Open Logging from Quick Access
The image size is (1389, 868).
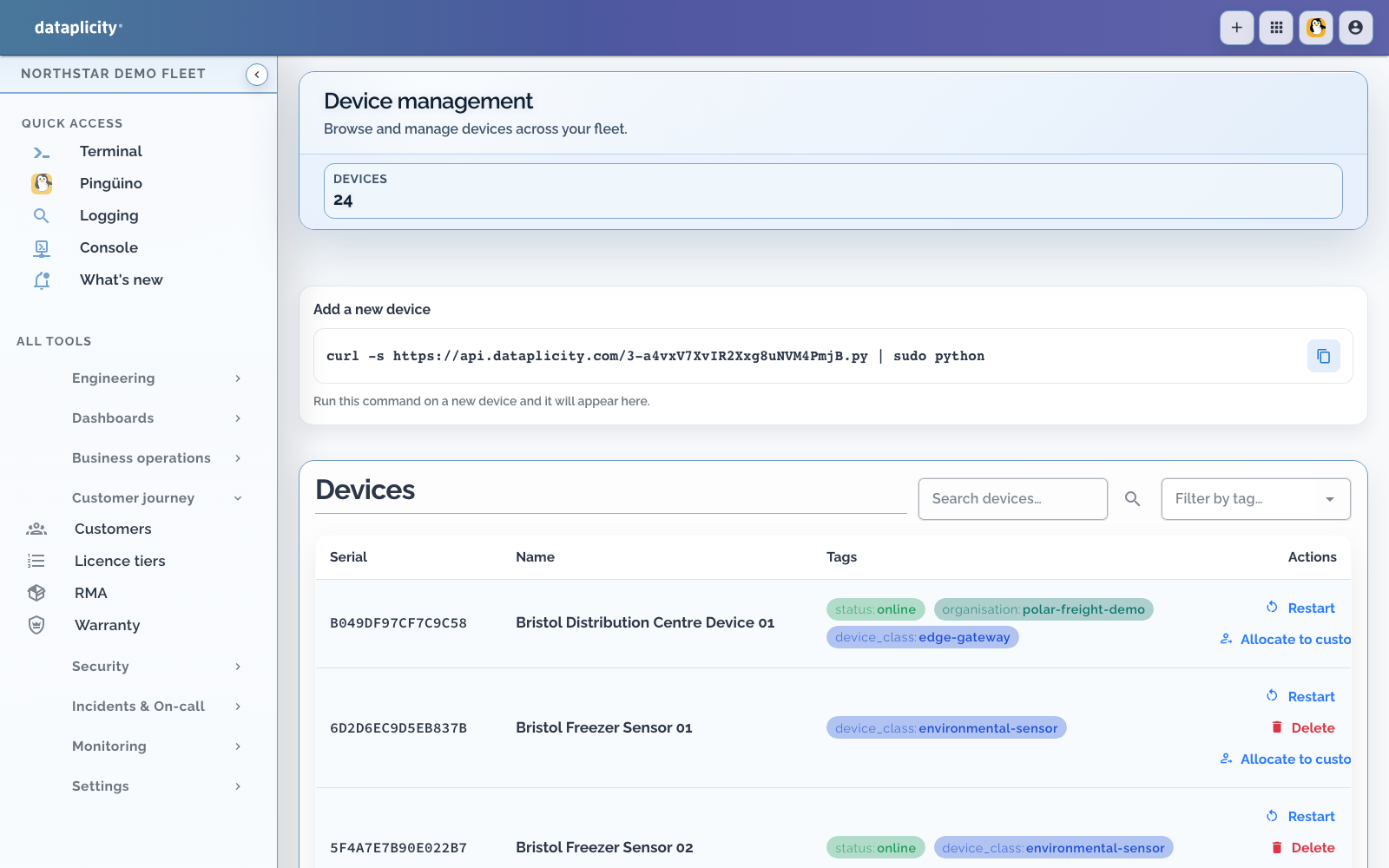pyautogui.click(x=109, y=215)
